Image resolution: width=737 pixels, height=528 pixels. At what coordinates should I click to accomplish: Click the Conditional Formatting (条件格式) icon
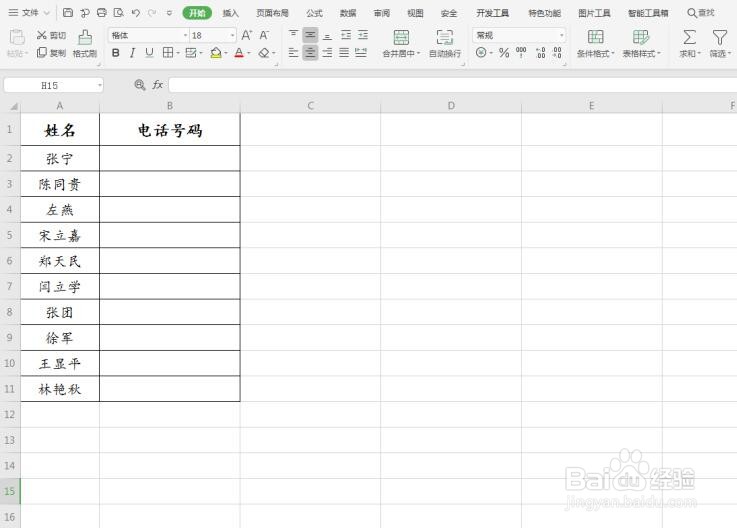pos(596,37)
